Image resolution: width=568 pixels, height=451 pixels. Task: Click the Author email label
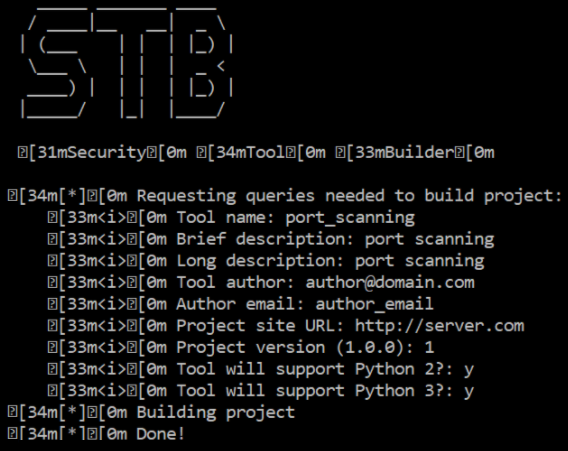(x=241, y=304)
